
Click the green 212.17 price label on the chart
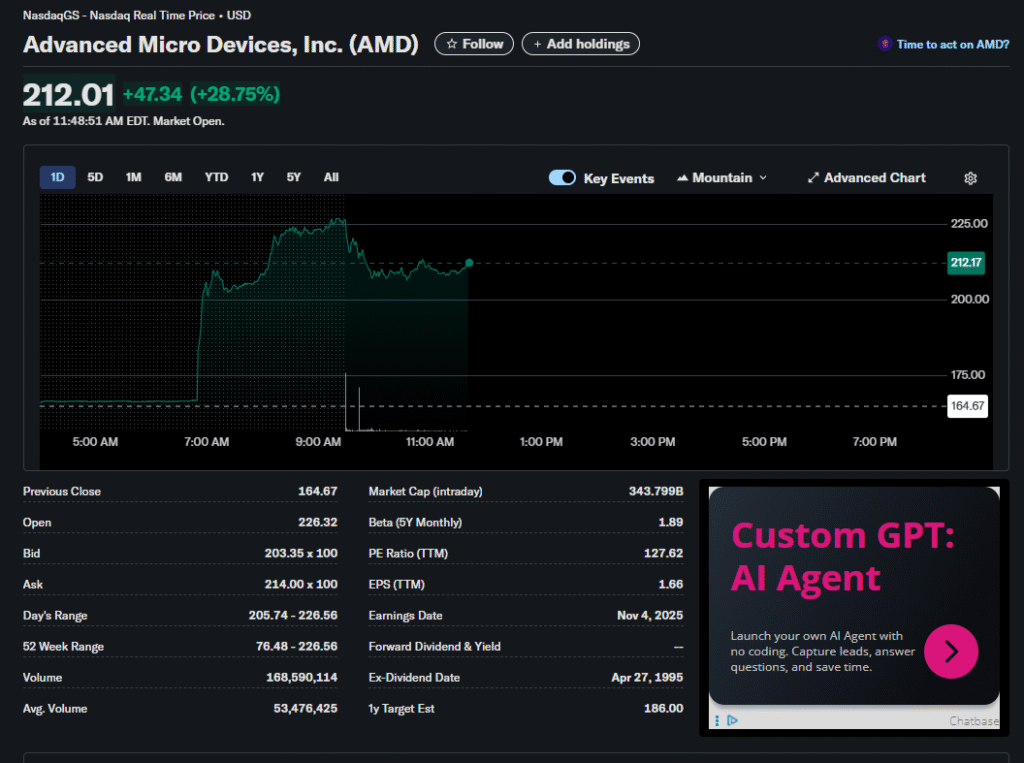click(x=966, y=263)
